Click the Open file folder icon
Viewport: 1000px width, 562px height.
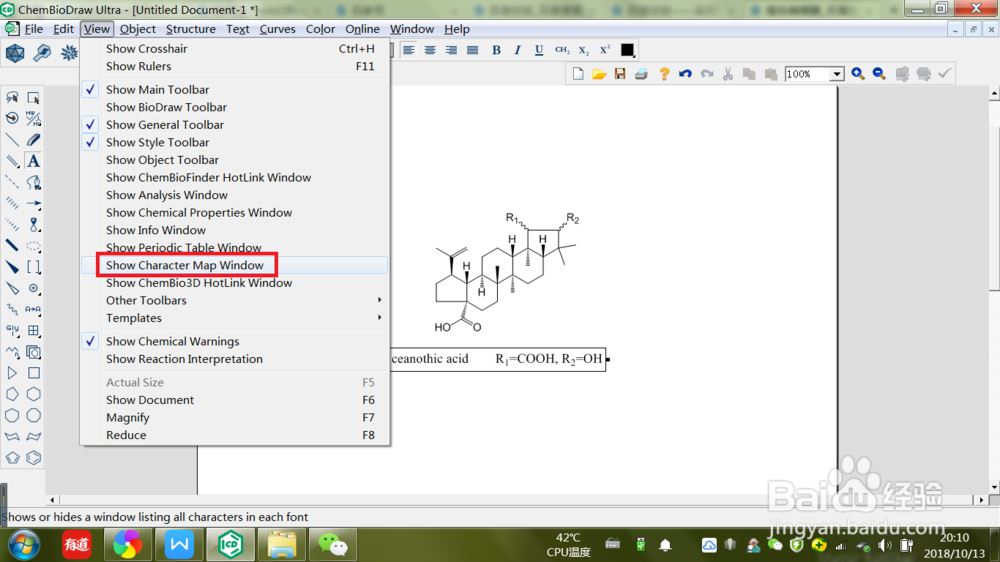(599, 74)
